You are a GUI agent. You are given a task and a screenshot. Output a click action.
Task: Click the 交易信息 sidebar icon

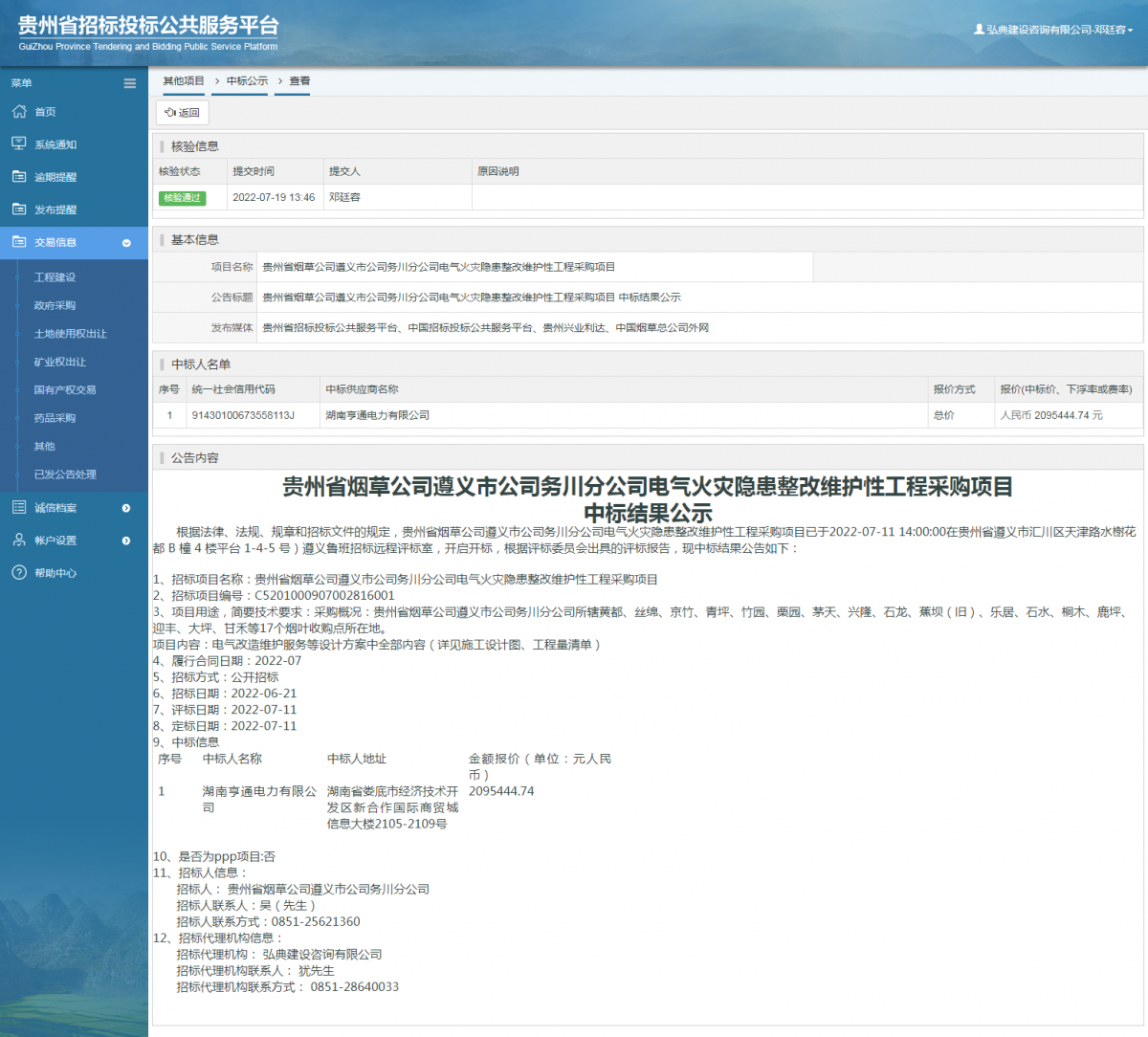[19, 242]
